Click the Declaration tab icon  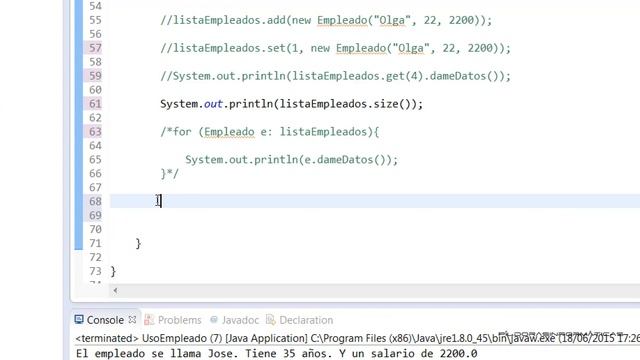[x=270, y=320]
